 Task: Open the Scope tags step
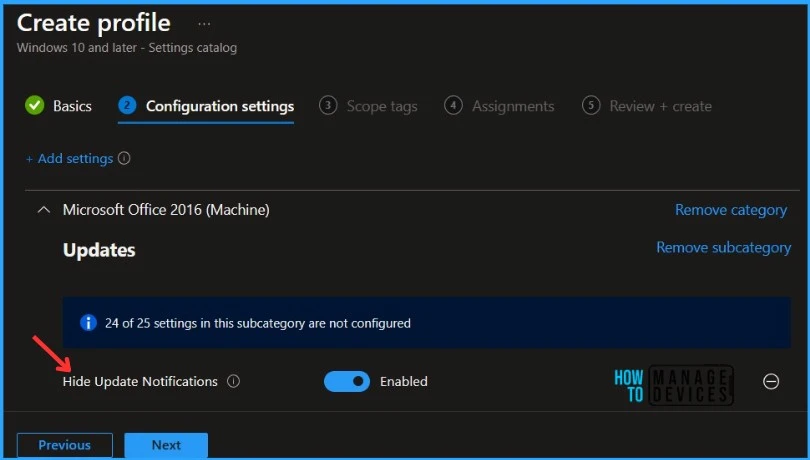382,106
